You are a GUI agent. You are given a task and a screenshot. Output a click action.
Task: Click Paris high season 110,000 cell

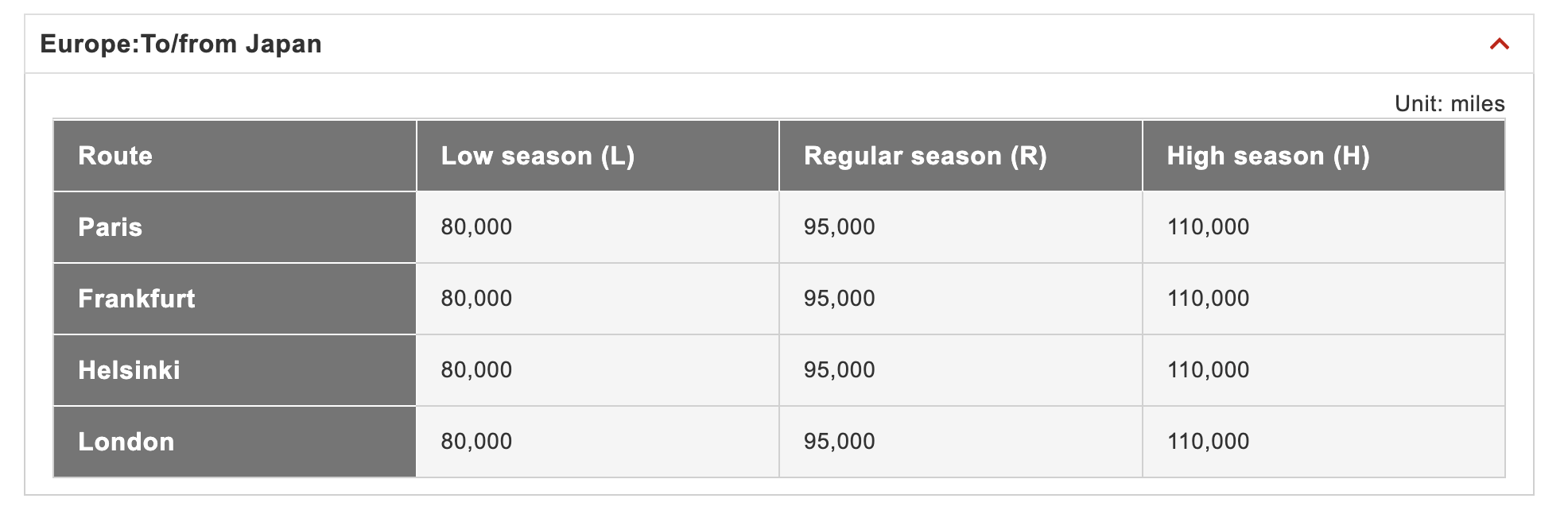pyautogui.click(x=1208, y=227)
